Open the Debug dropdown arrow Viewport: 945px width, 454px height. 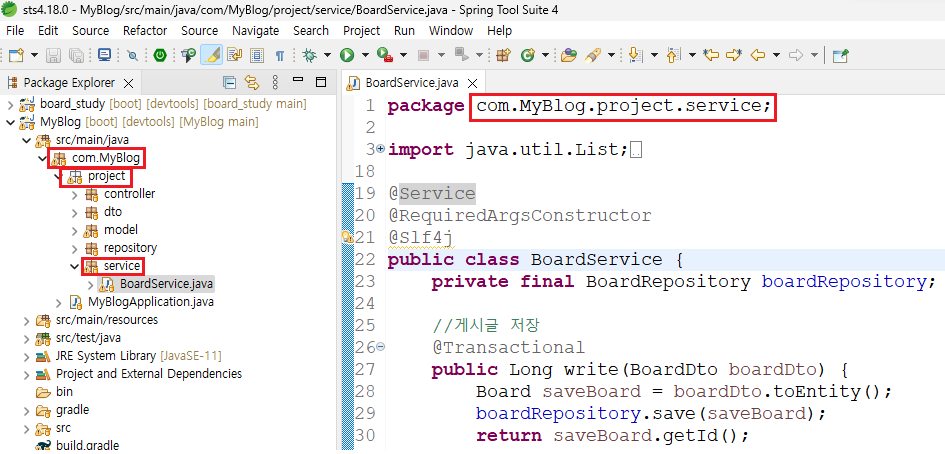tap(327, 55)
